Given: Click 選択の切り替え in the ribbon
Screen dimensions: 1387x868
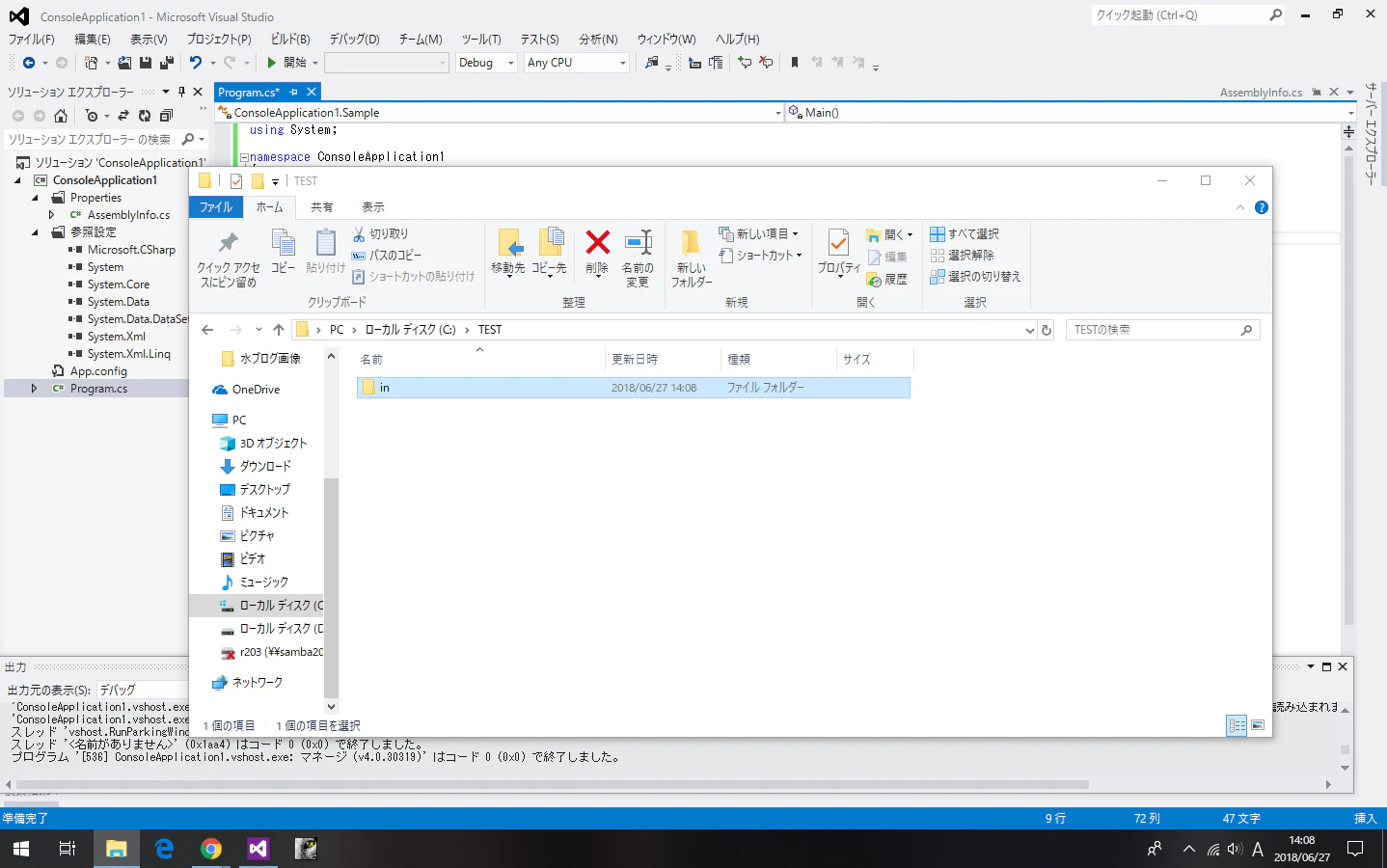Looking at the screenshot, I should click(975, 277).
